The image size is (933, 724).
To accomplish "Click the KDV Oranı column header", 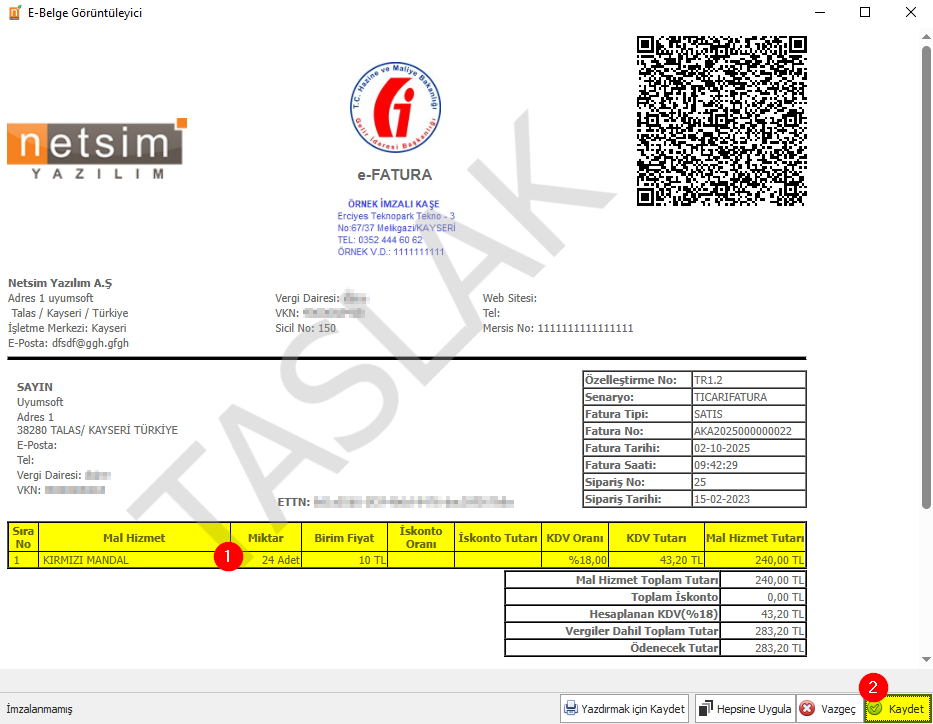I will click(x=575, y=538).
